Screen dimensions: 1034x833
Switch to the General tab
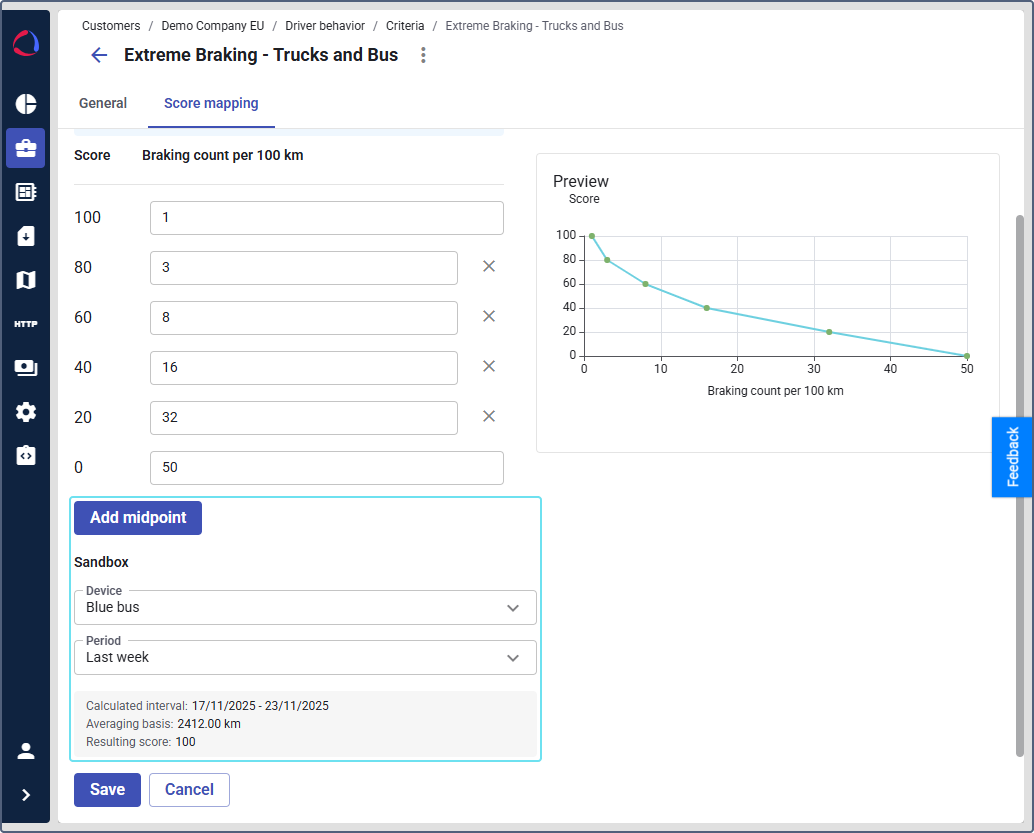(x=103, y=103)
